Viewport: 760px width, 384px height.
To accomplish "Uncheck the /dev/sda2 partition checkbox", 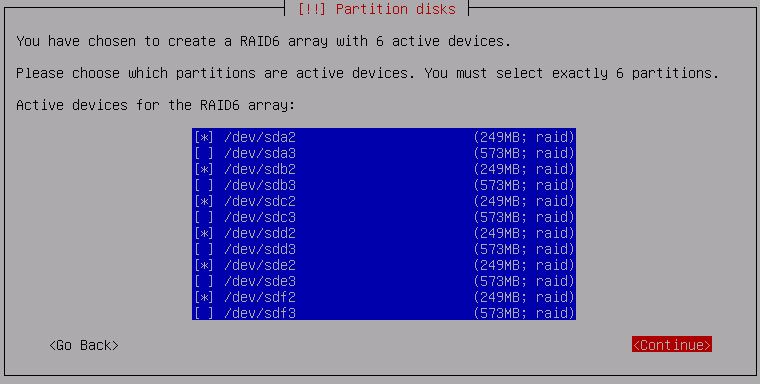I will click(x=204, y=137).
